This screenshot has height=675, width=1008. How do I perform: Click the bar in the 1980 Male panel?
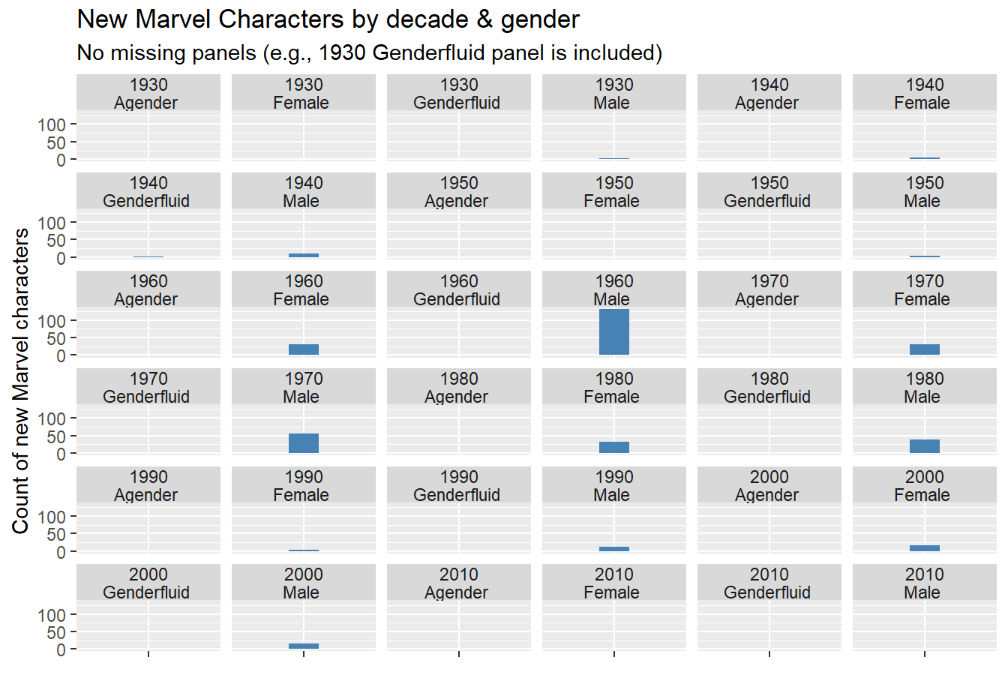pos(925,446)
